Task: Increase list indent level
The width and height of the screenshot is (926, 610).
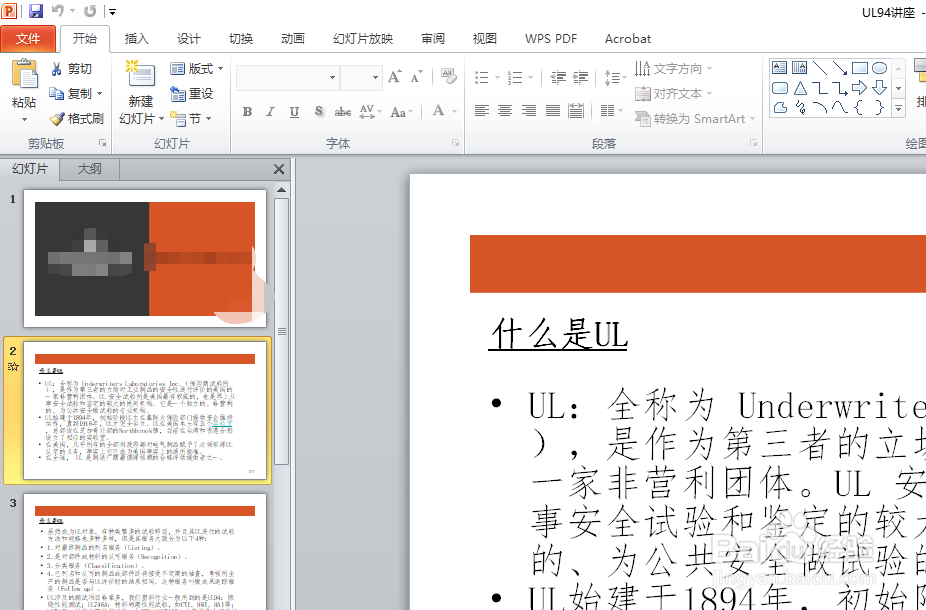Action: tap(581, 77)
